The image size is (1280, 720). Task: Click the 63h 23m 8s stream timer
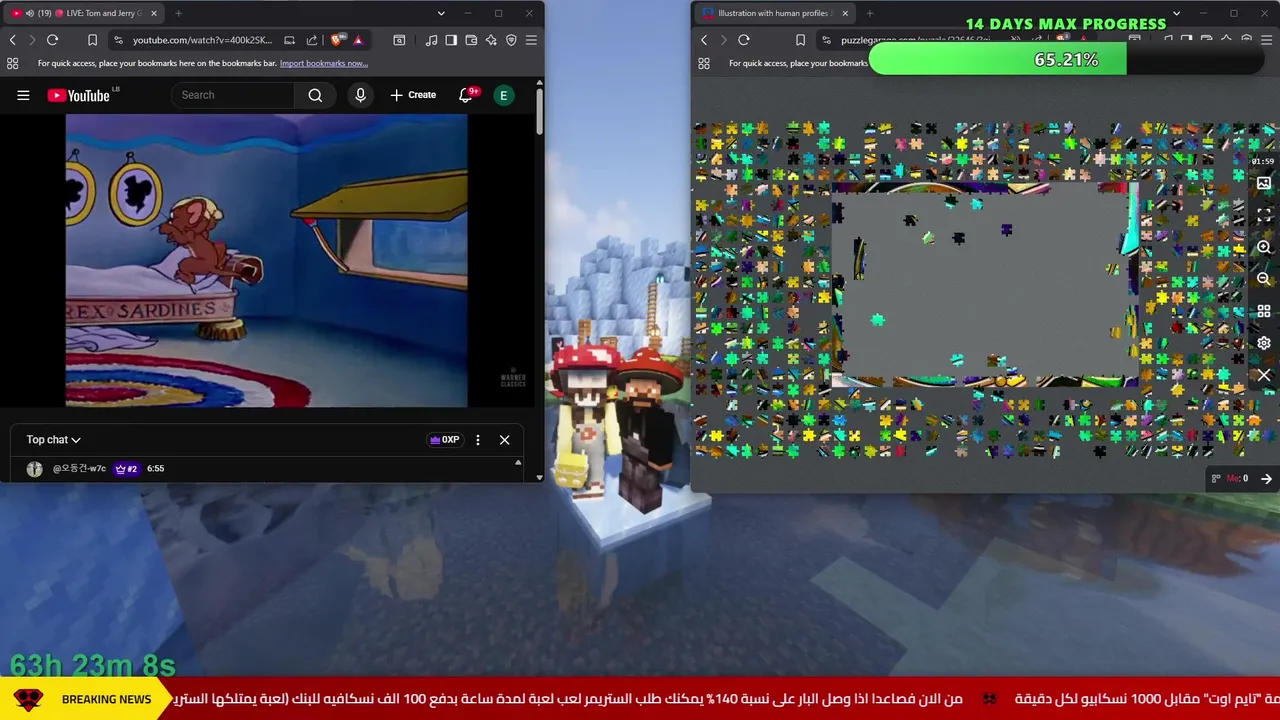click(x=93, y=665)
